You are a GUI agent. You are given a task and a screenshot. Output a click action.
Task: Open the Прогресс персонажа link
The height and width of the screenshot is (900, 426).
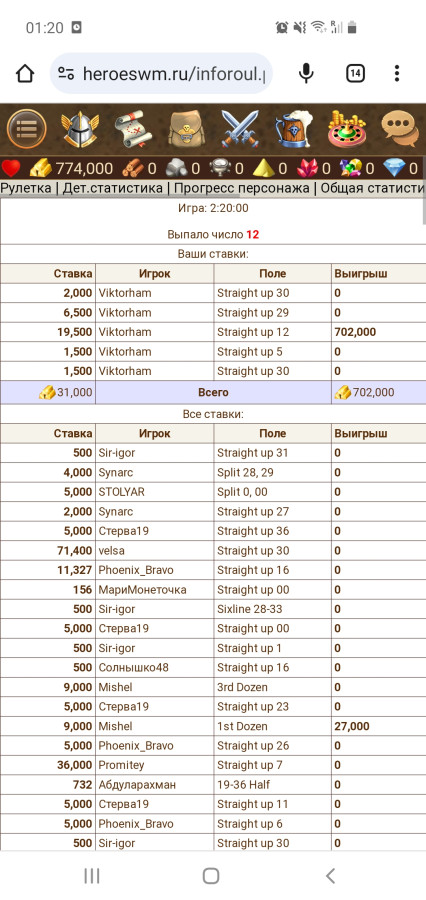pos(242,188)
